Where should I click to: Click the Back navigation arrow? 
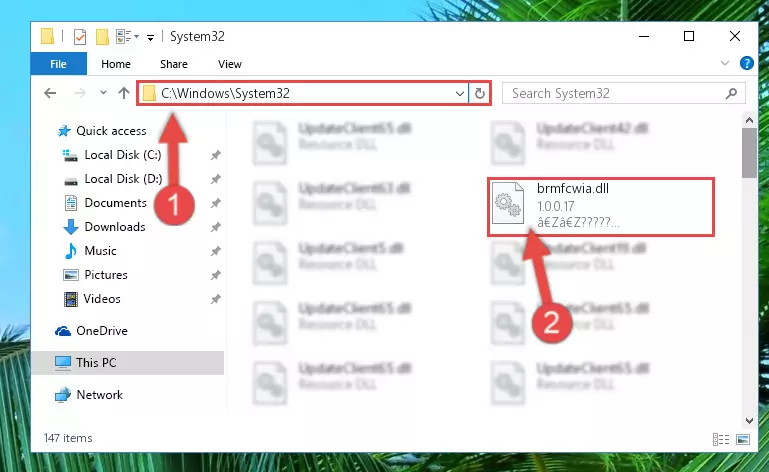[50, 93]
